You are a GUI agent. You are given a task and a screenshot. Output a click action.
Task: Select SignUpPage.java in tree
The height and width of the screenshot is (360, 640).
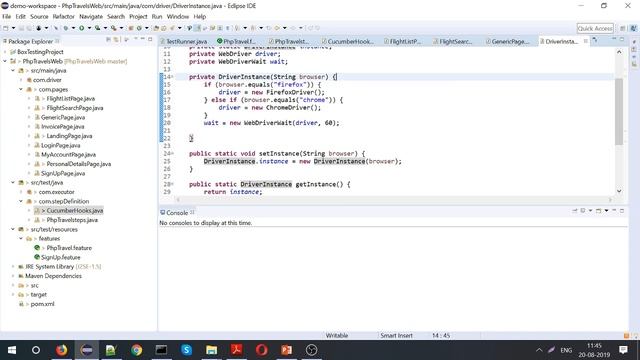[63, 173]
